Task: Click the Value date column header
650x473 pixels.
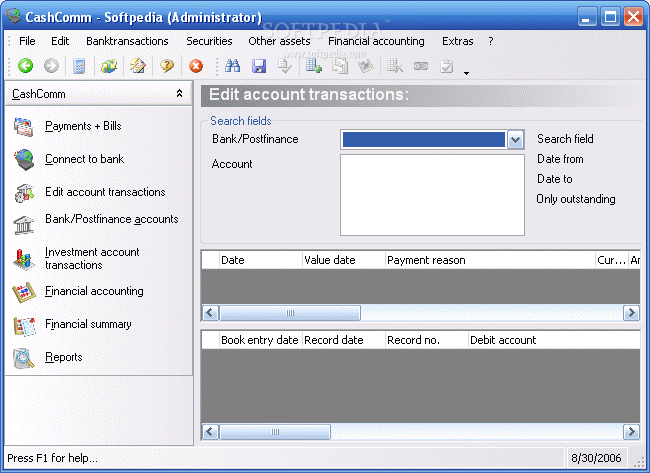Action: coord(344,260)
